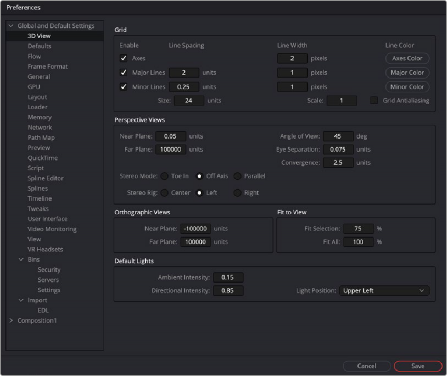Collapse the Bins tree section

21,259
